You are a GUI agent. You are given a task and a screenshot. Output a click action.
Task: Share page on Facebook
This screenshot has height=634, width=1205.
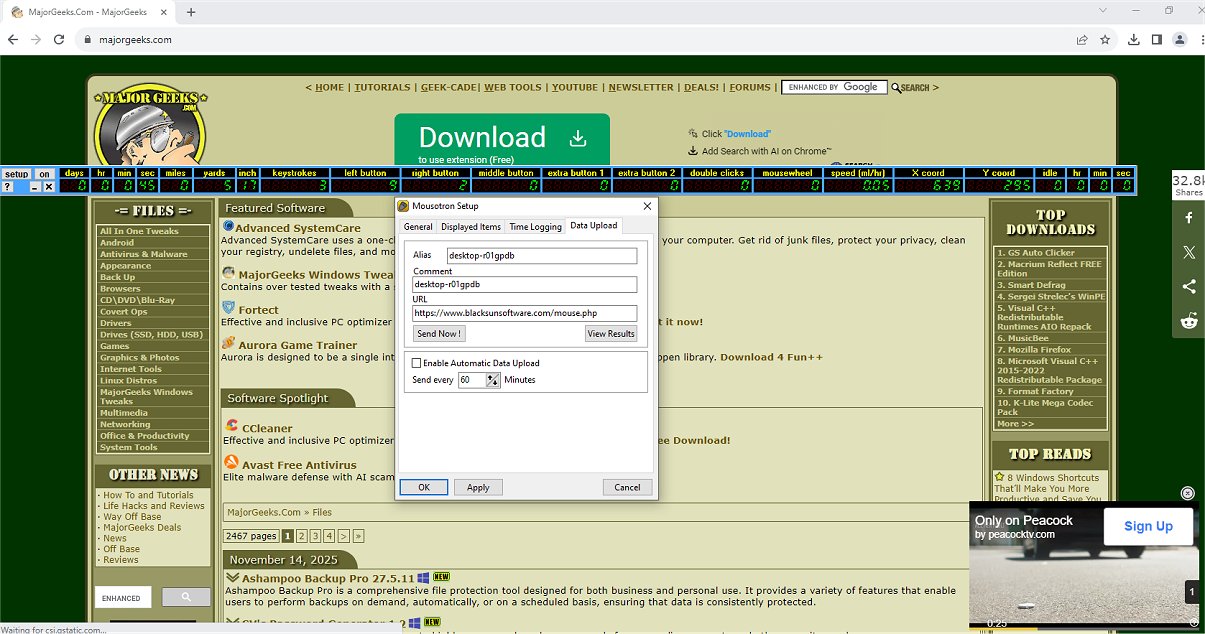tap(1189, 217)
